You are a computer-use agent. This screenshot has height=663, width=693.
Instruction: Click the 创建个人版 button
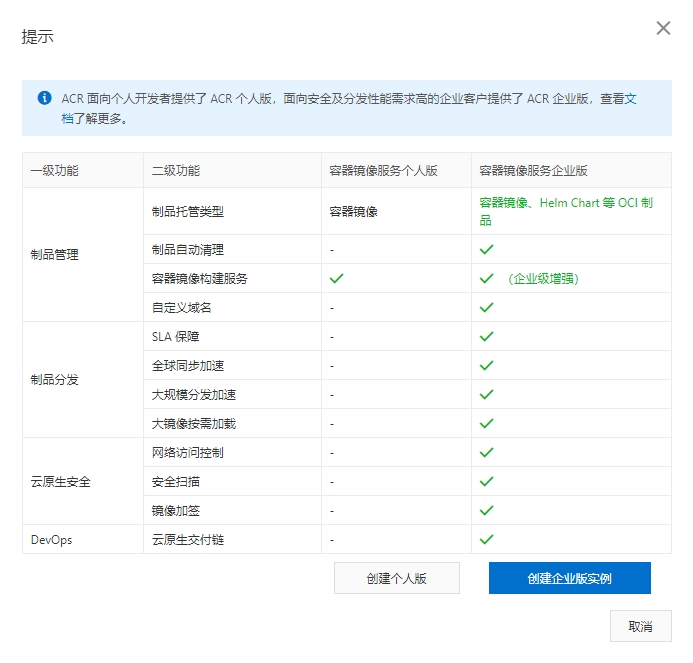coord(396,578)
